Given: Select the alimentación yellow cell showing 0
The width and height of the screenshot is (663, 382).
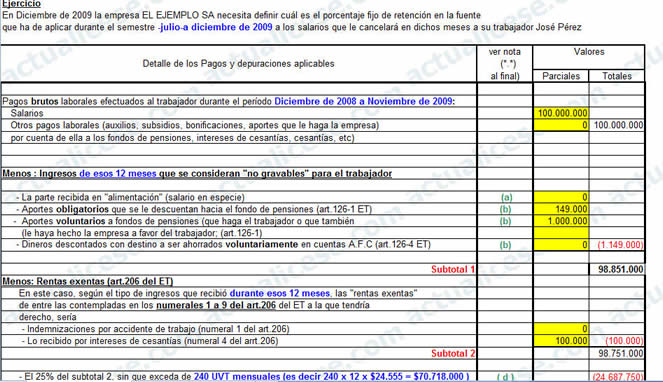Looking at the screenshot, I should [x=561, y=197].
